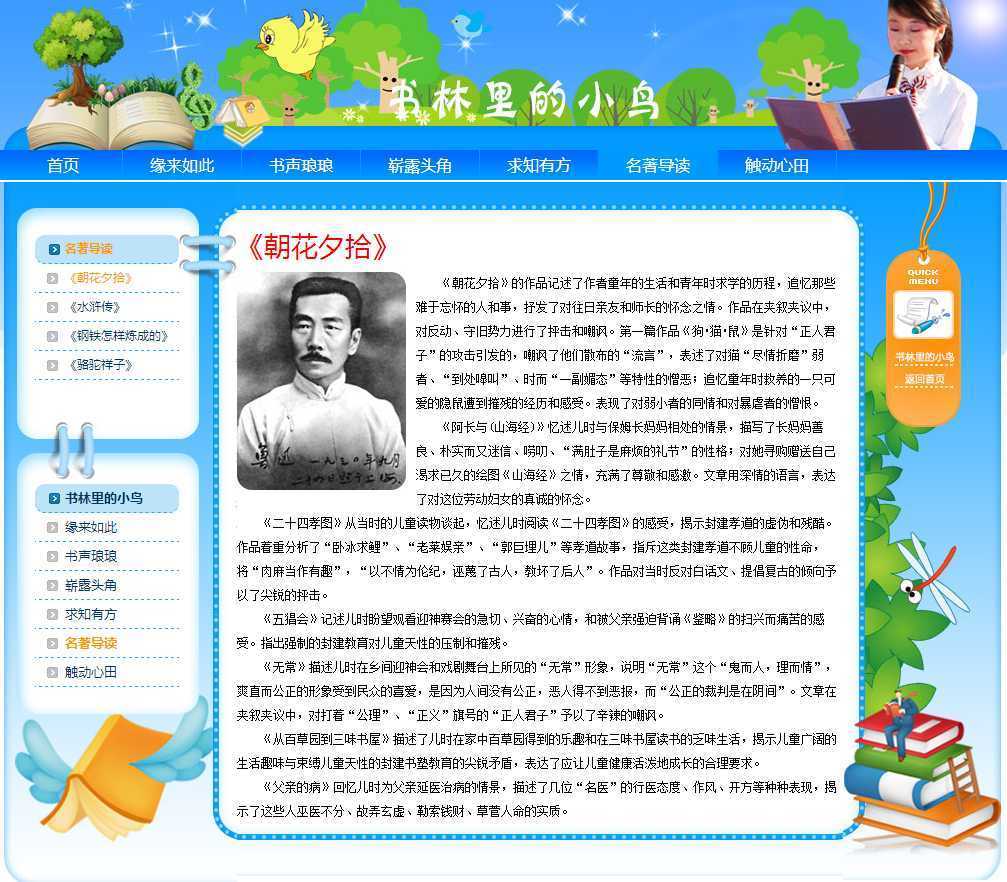Open 《钢铁怎样炼成的》 in the sidebar list
This screenshot has width=1007, height=882.
click(x=117, y=336)
